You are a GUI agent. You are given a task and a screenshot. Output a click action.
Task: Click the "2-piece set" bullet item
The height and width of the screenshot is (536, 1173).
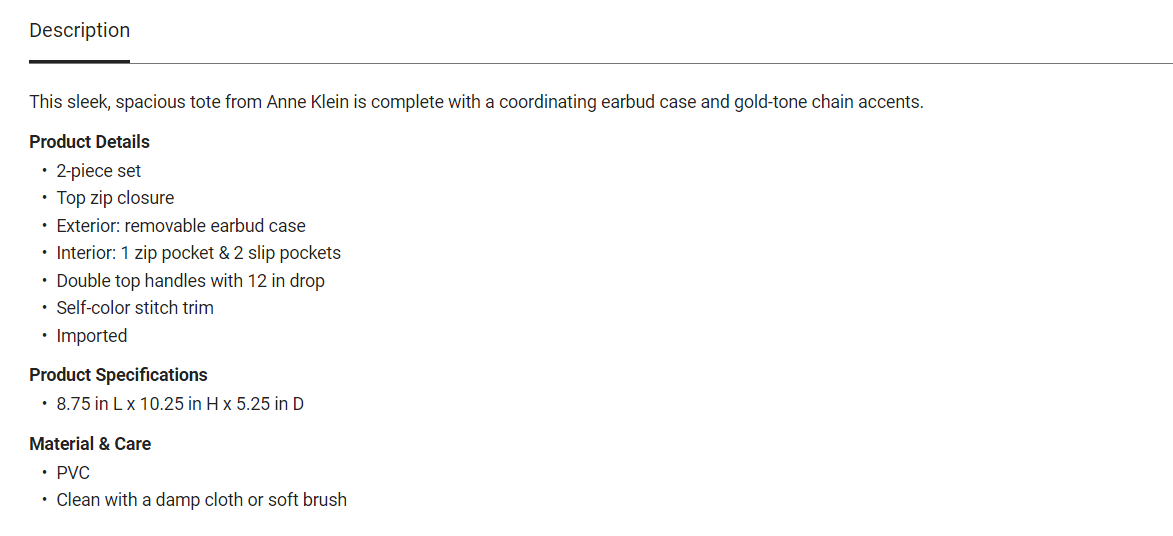pyautogui.click(x=99, y=171)
